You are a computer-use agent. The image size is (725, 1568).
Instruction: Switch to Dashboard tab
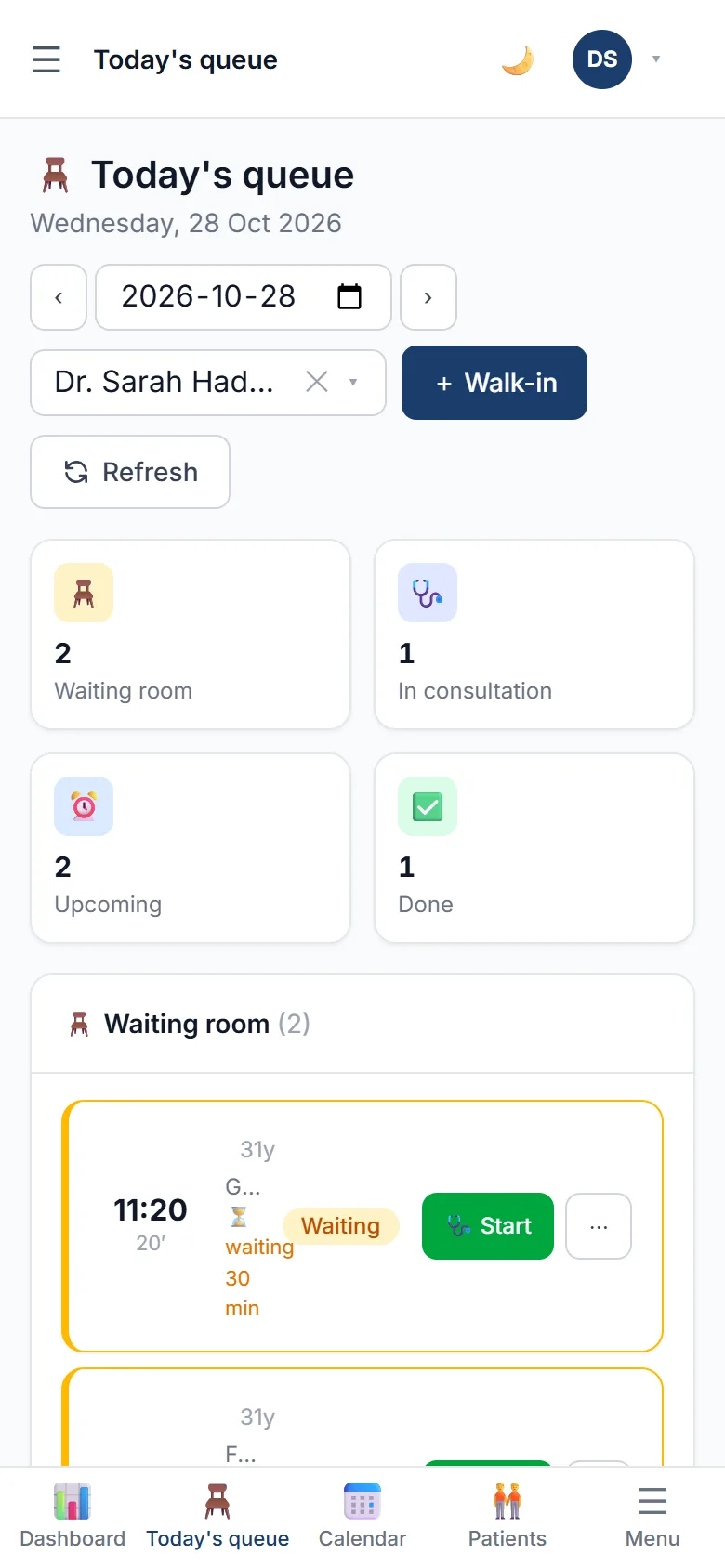tap(72, 1517)
